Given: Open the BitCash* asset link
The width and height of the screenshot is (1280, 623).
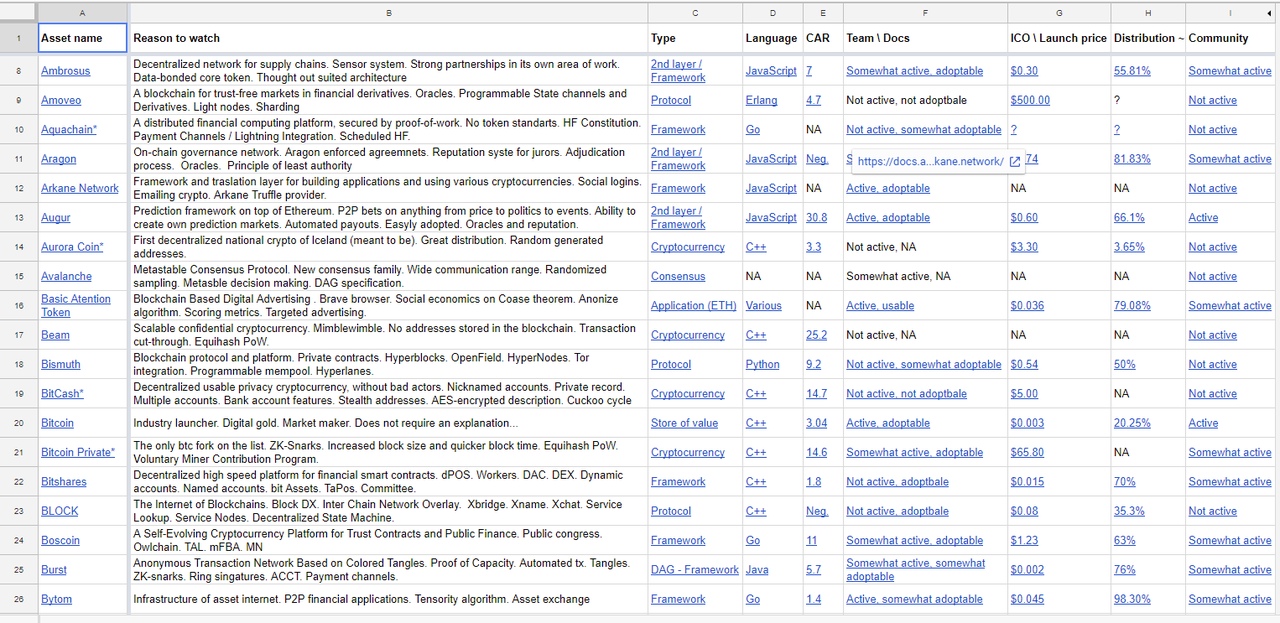Looking at the screenshot, I should click(62, 393).
